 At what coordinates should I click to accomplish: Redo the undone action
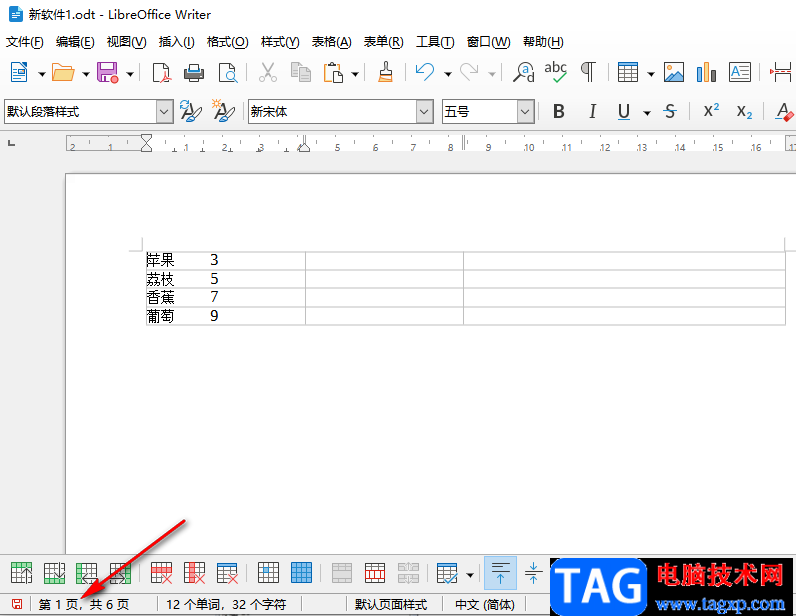(x=469, y=73)
